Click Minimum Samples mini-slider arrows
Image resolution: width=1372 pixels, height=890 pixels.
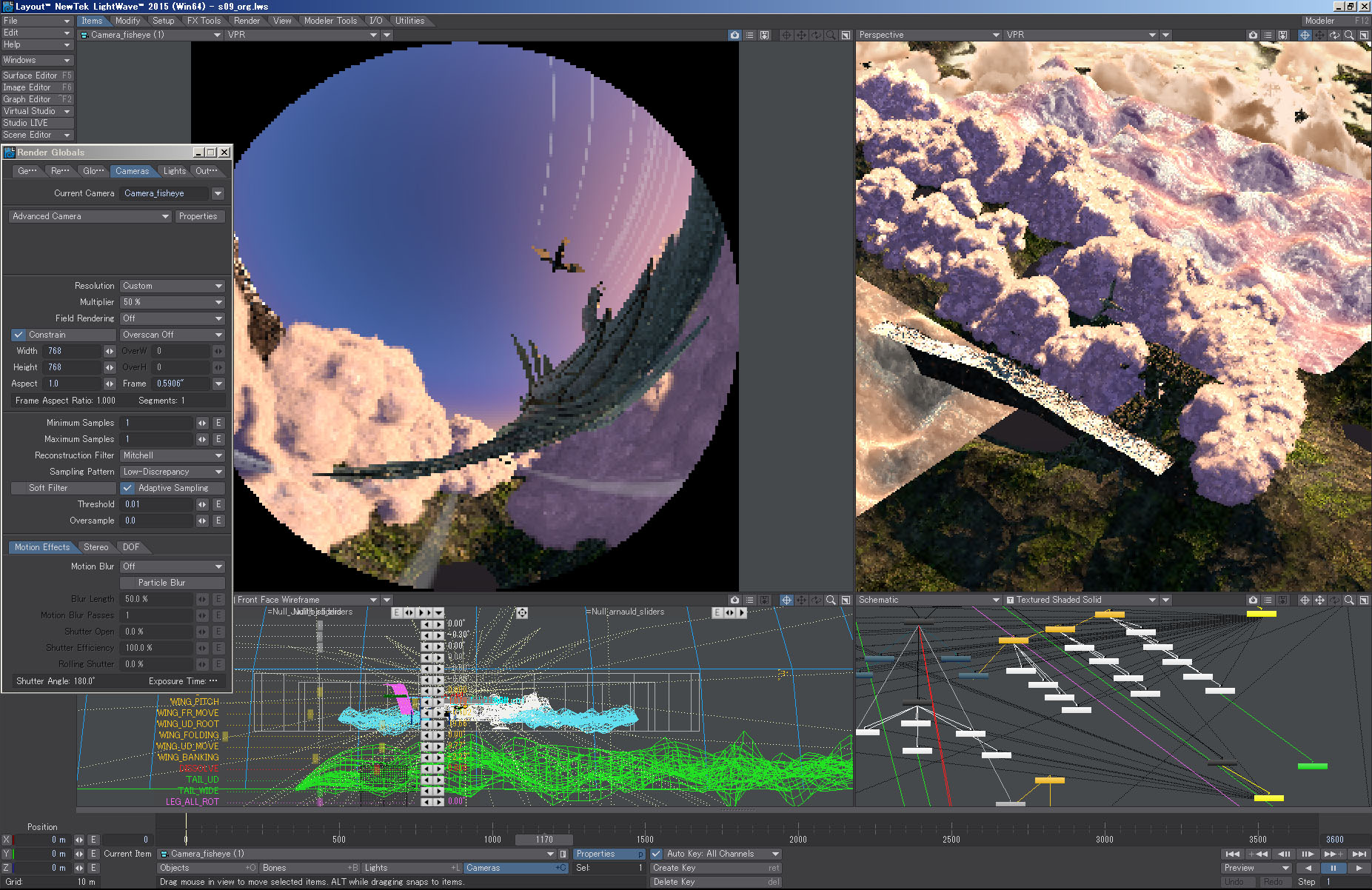click(202, 423)
